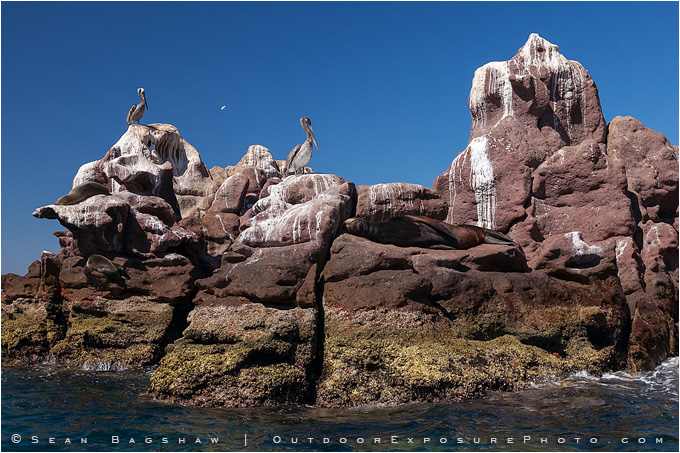Click the copyright symbol in the watermark
Screen dimensions: 680x453
16,439
